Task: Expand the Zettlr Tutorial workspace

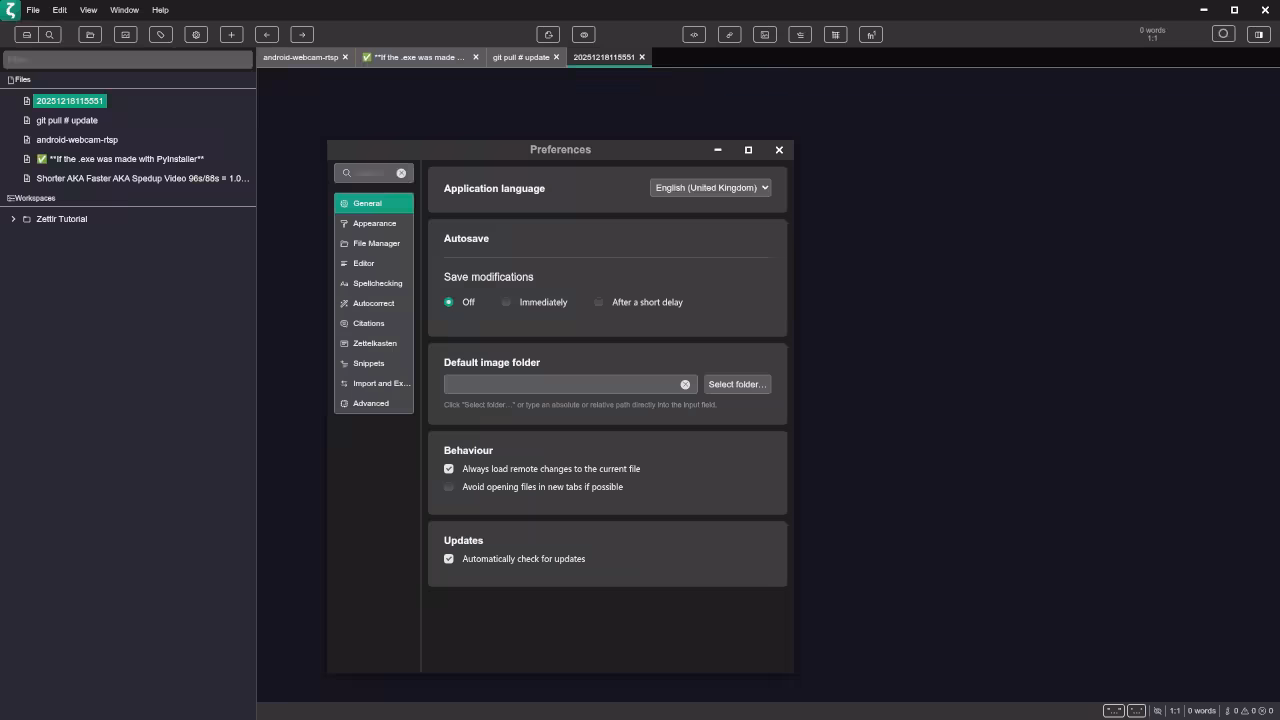Action: (x=13, y=219)
